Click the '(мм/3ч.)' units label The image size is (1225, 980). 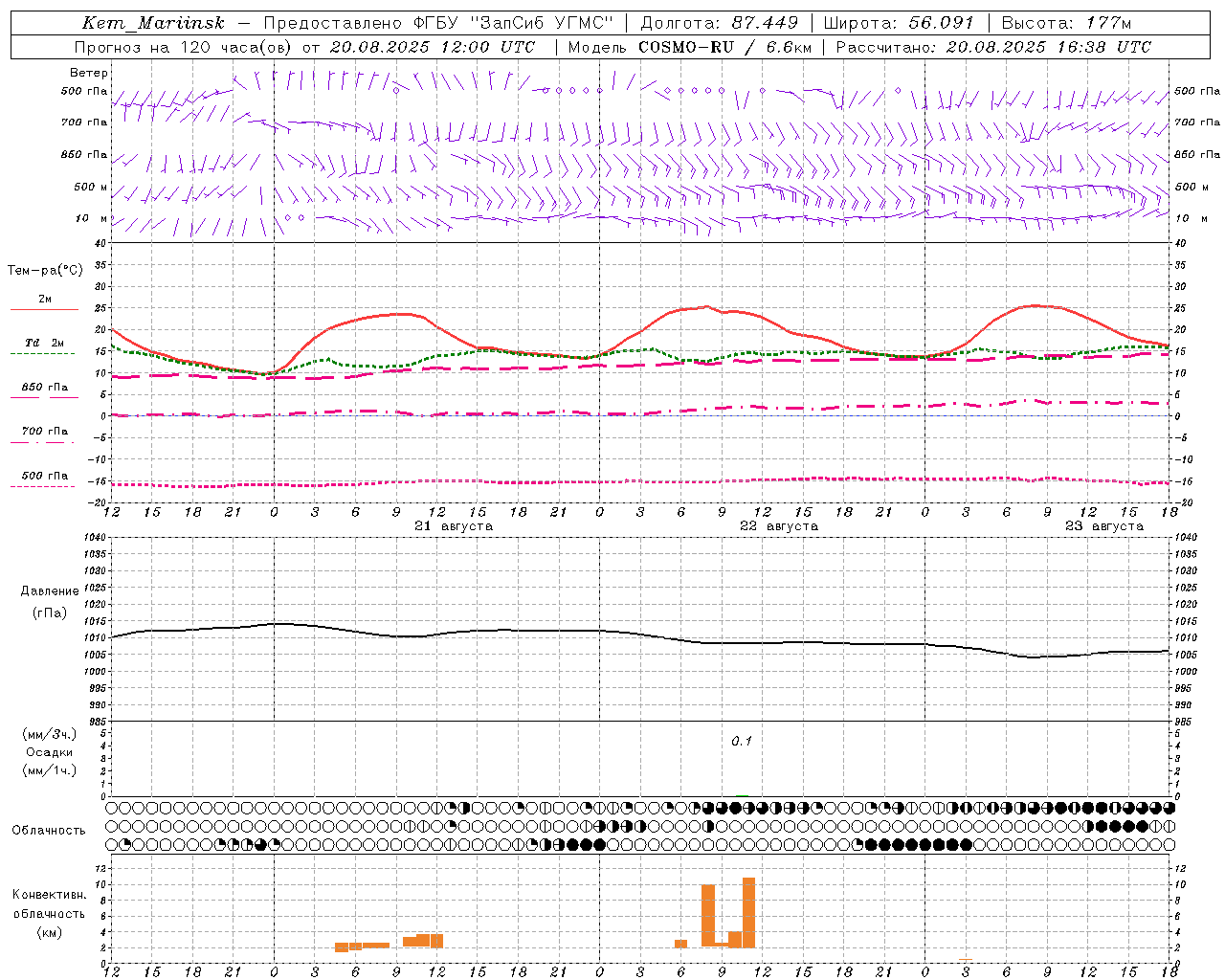coord(50,734)
